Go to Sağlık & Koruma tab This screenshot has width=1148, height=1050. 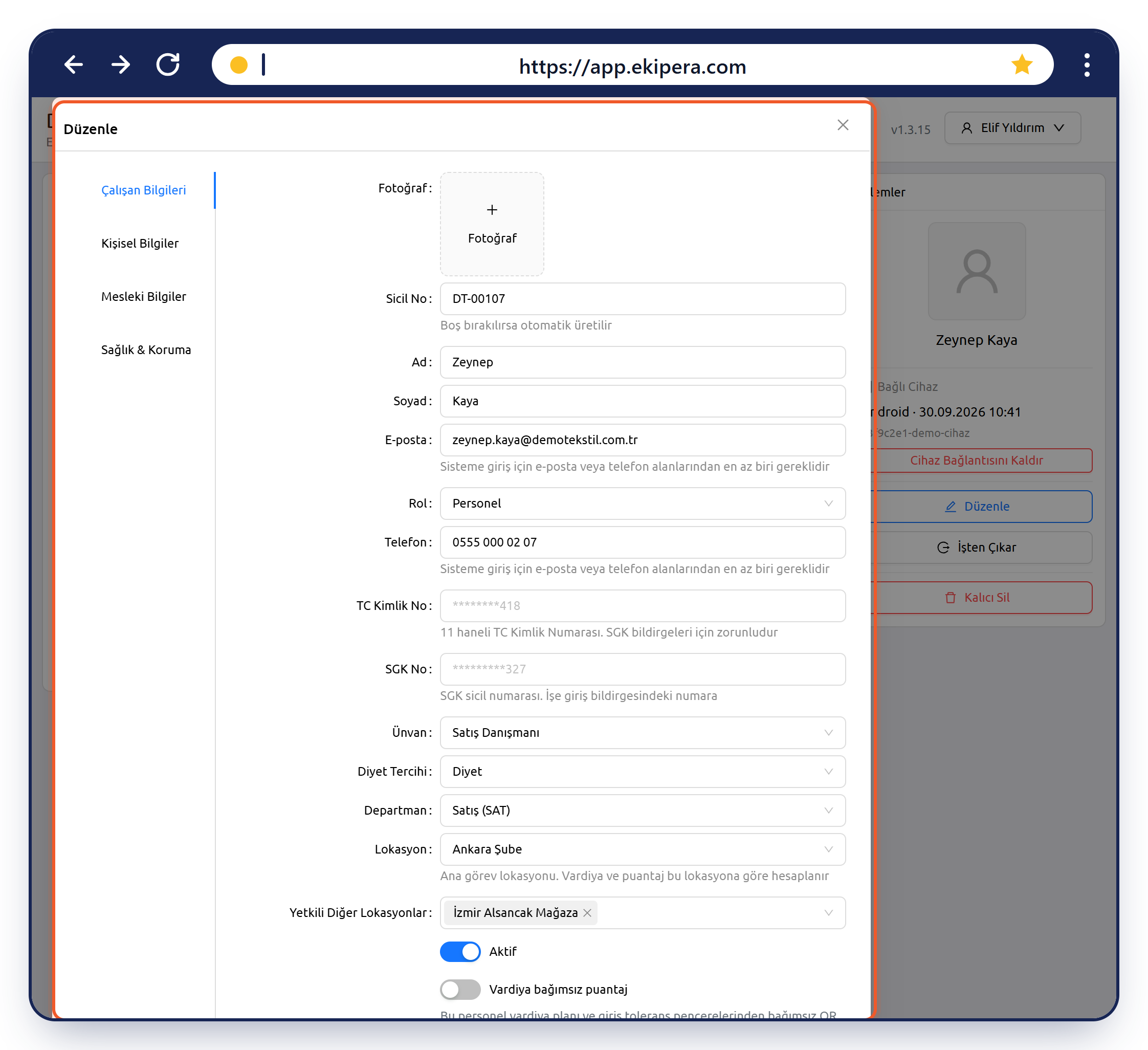(x=146, y=349)
